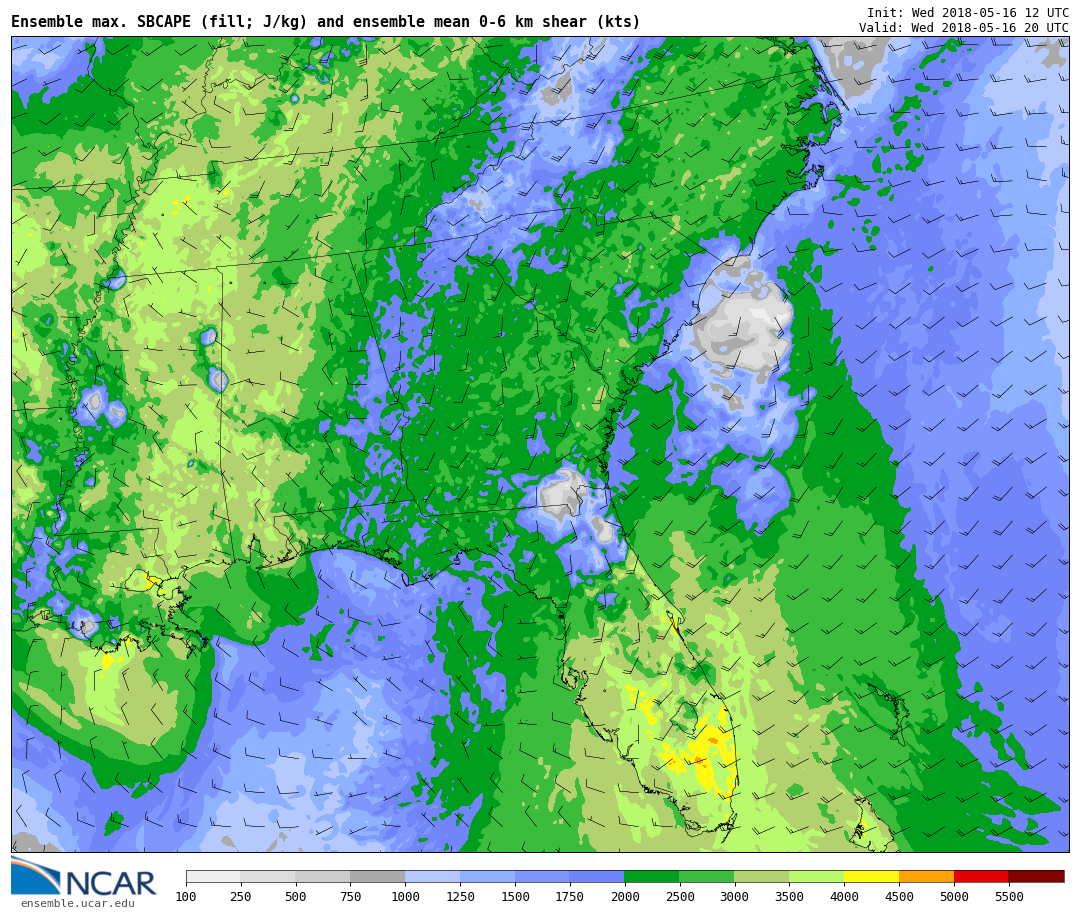
Task: Choose the dark green 2000–2500 legend swatch
Action: 651,877
